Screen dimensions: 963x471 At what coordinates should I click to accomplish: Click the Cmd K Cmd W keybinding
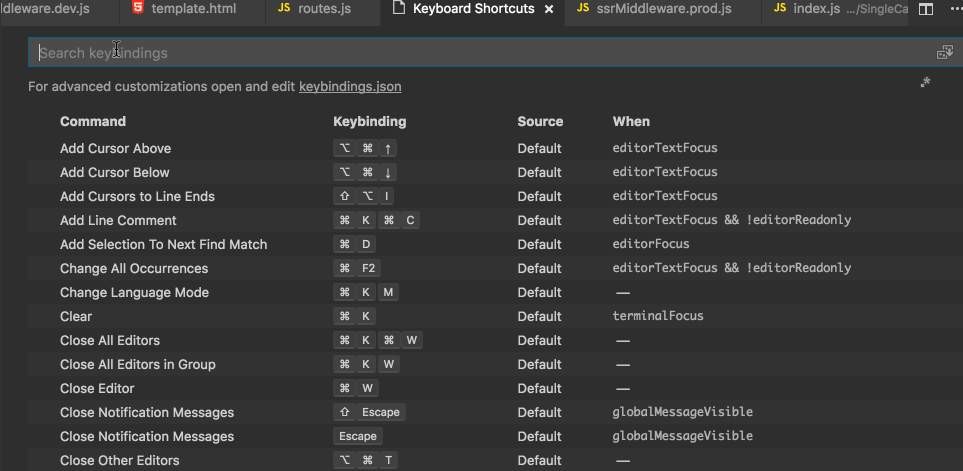click(x=378, y=340)
